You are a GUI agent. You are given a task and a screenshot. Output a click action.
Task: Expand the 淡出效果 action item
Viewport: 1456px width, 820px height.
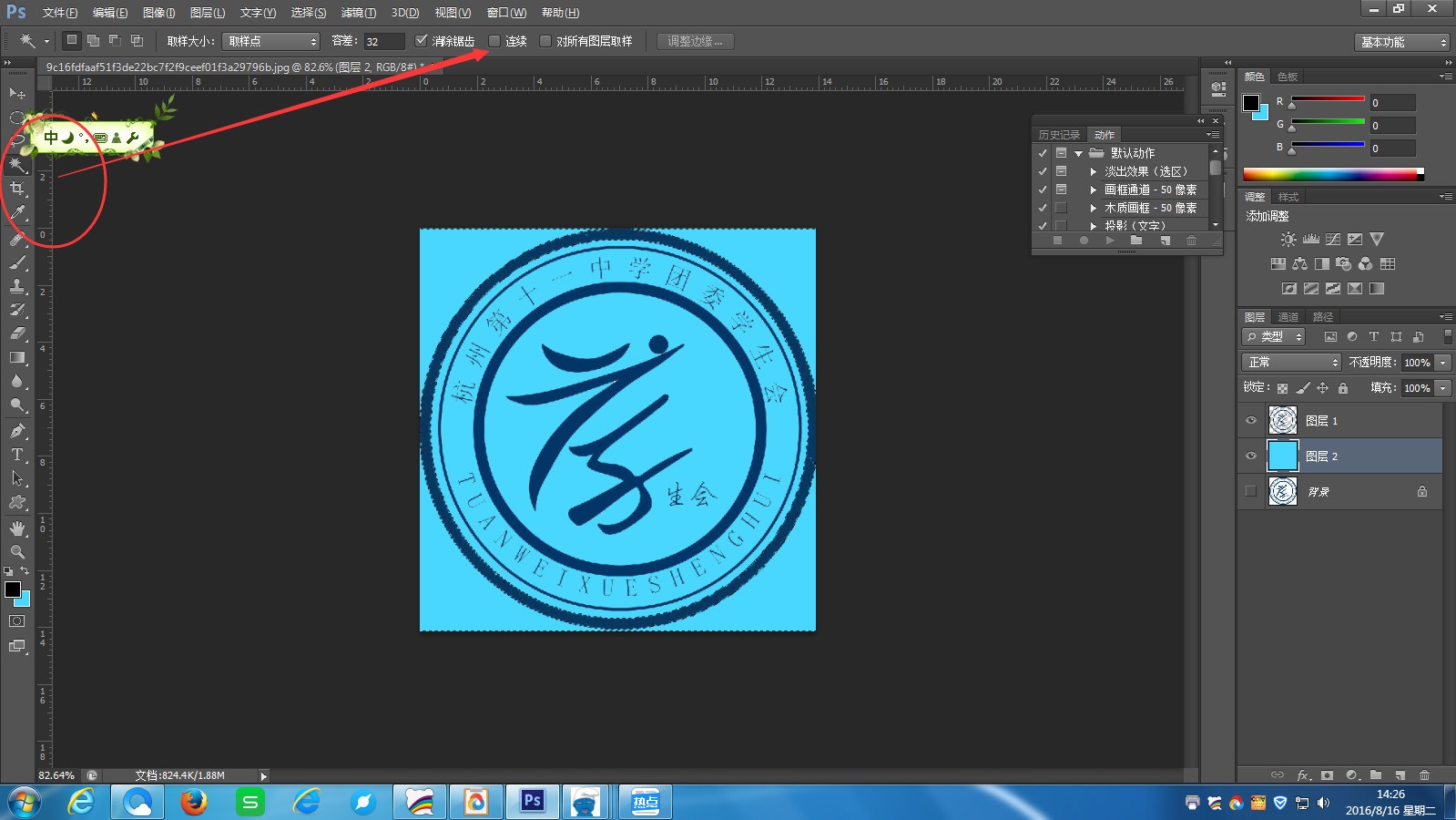(1093, 171)
